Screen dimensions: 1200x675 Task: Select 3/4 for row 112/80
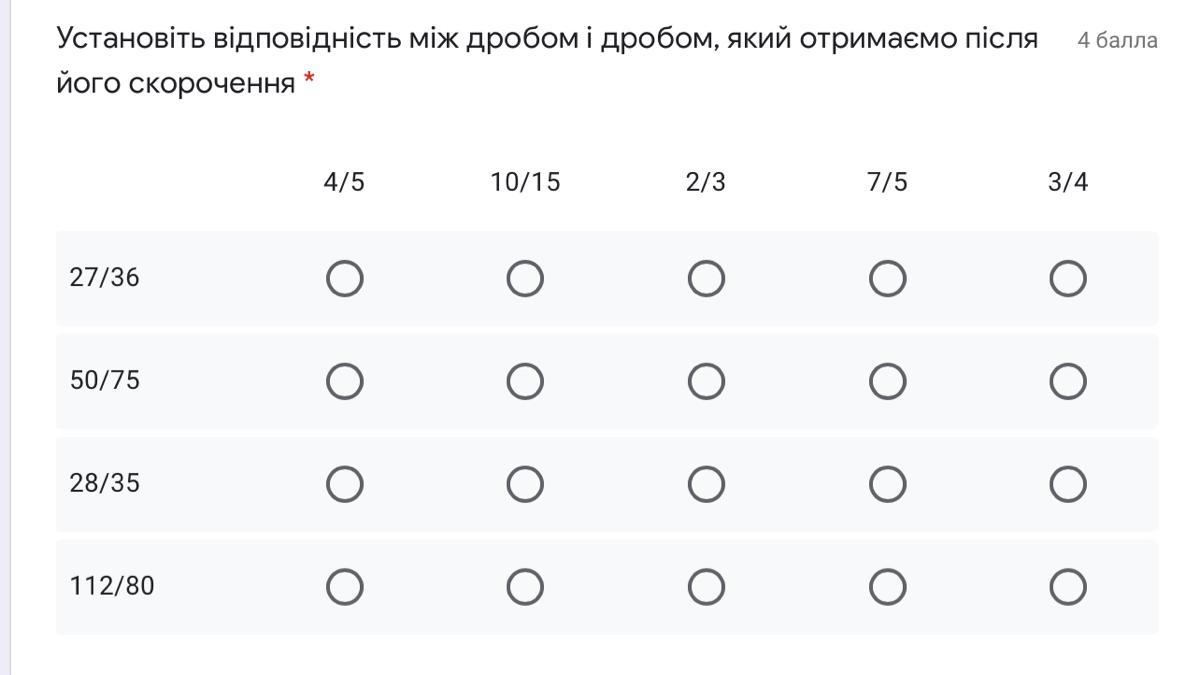pos(1068,587)
